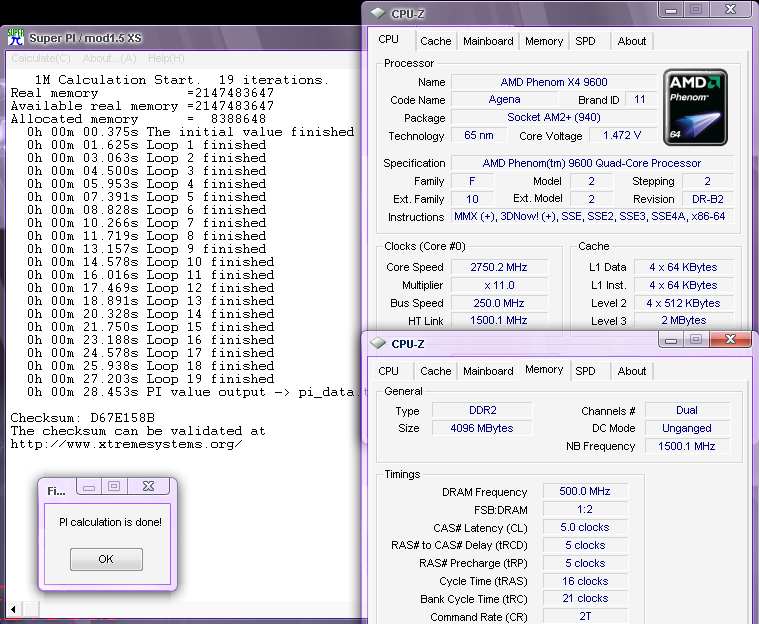The image size is (759, 624).
Task: Select the Package value 'Socket AM2+ (940)'
Action: [553, 117]
